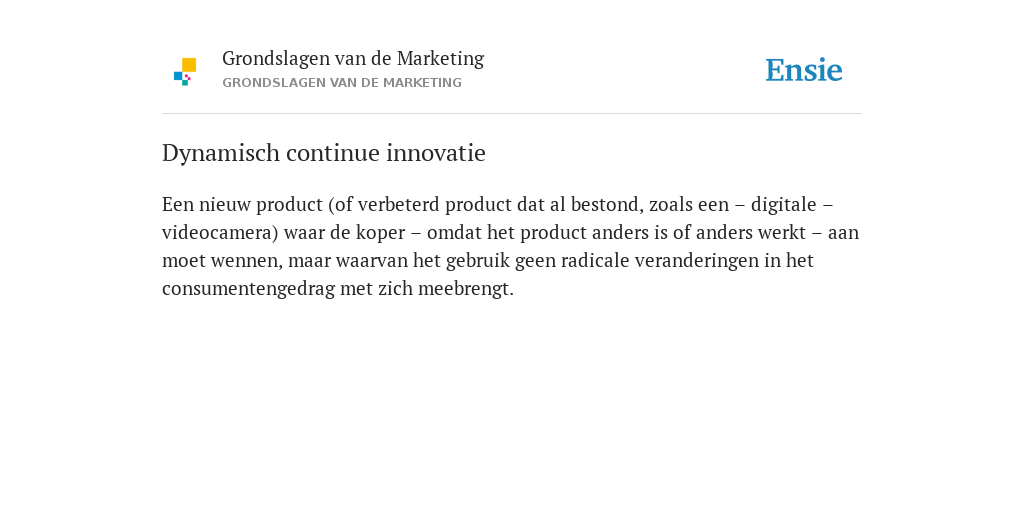Click the small pink square in logo
Image resolution: width=1024 pixels, height=512 pixels.
pos(187,77)
